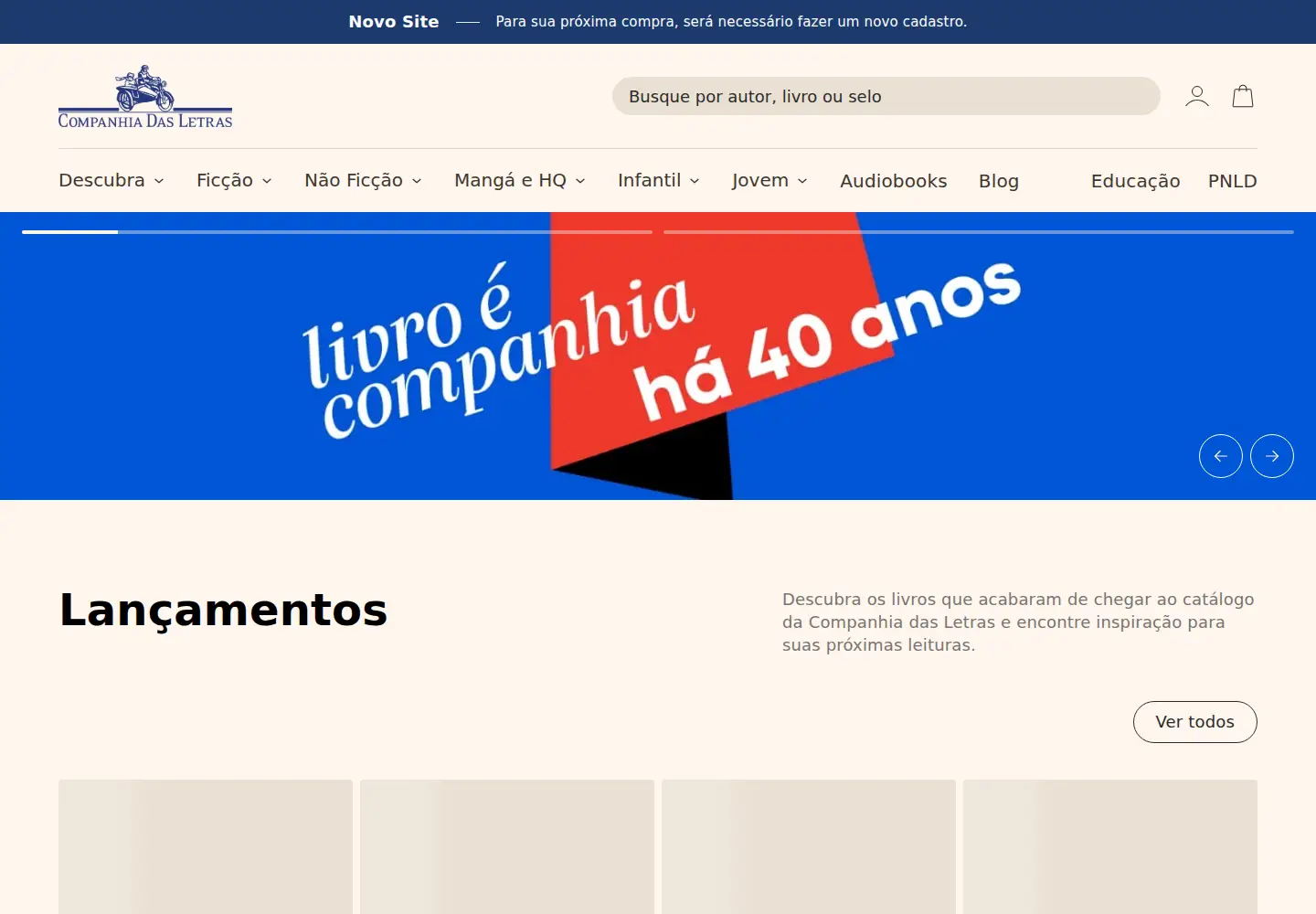
Task: Go to previous banner slide arrow
Action: click(x=1221, y=456)
